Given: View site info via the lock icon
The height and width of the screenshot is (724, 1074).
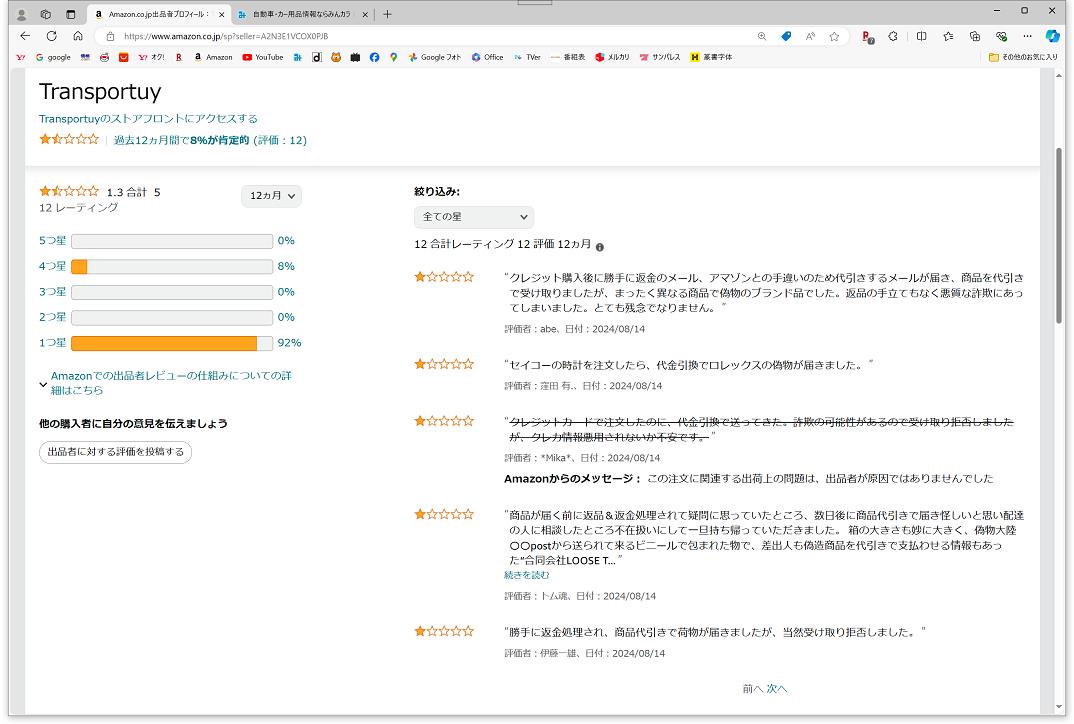Looking at the screenshot, I should [x=110, y=36].
